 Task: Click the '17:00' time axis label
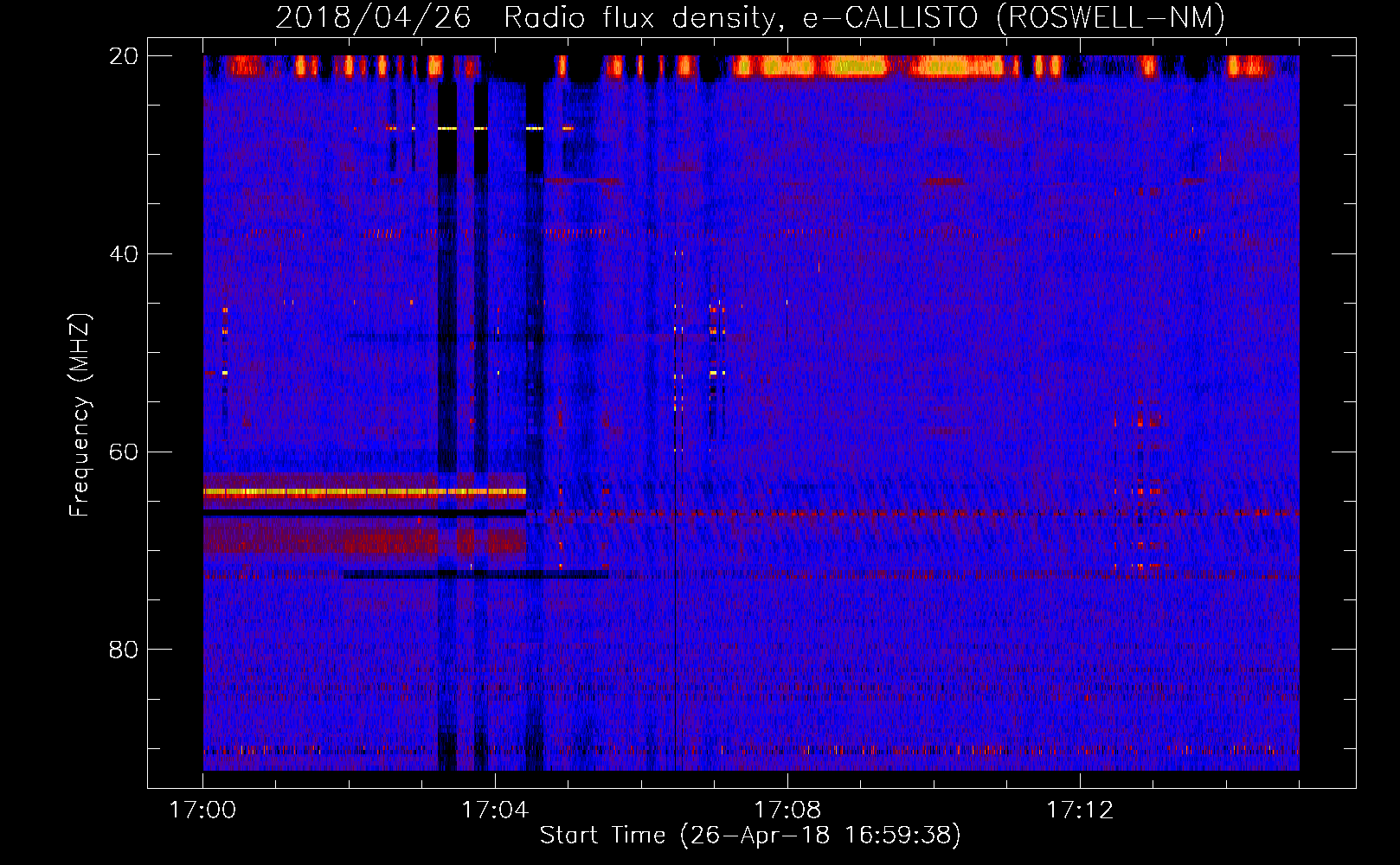point(202,810)
